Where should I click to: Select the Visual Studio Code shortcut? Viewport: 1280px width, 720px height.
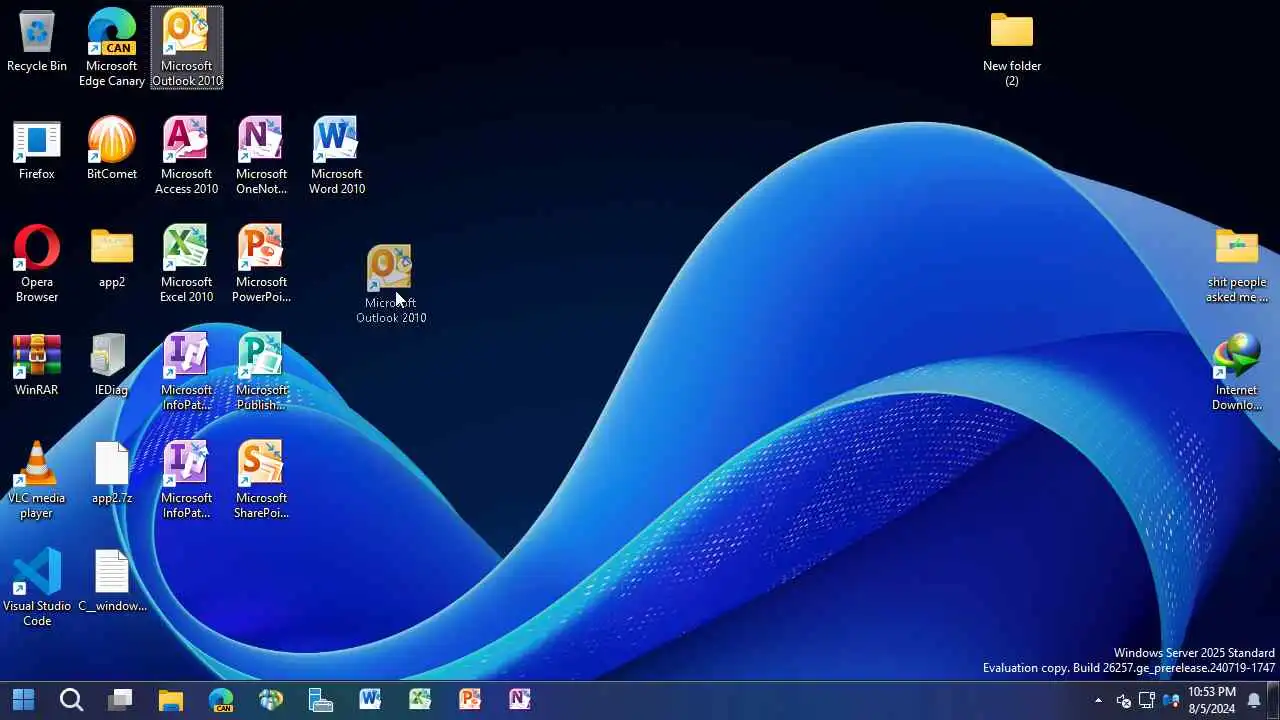pos(37,588)
